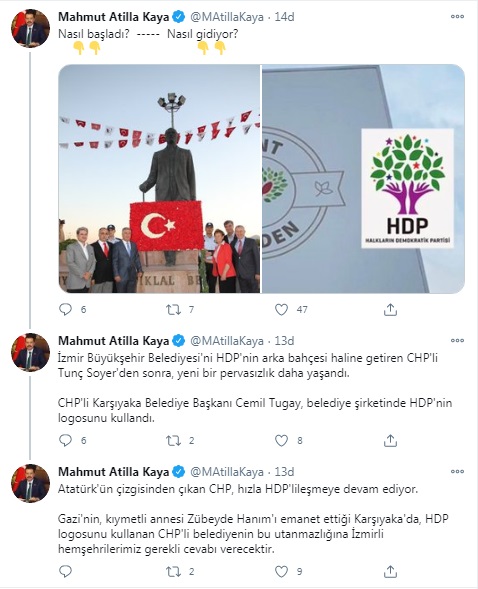This screenshot has width=478, height=589.
Task: Open the profile avatar of the third tweet
Action: point(30,483)
